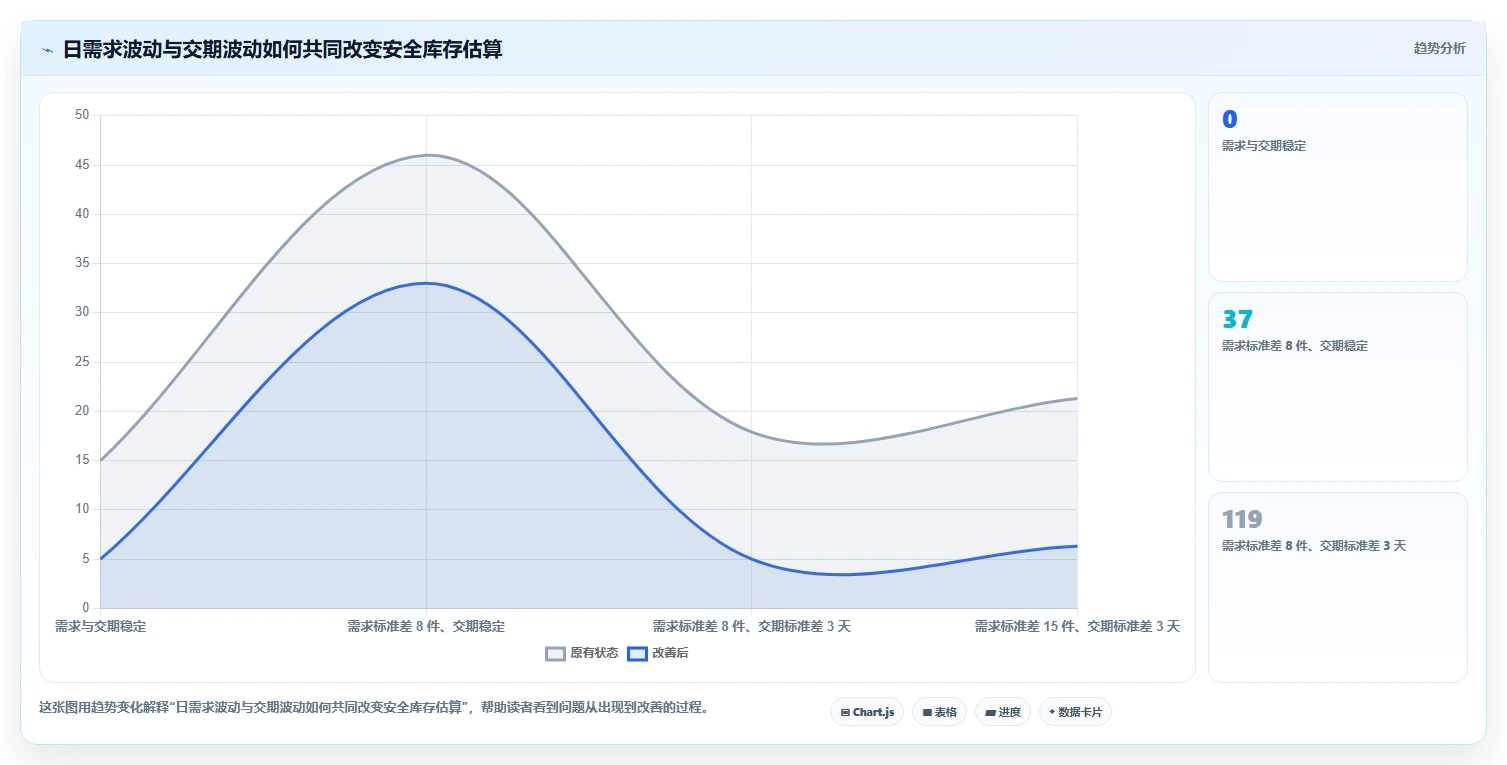Open the card showing value 0

1337,187
